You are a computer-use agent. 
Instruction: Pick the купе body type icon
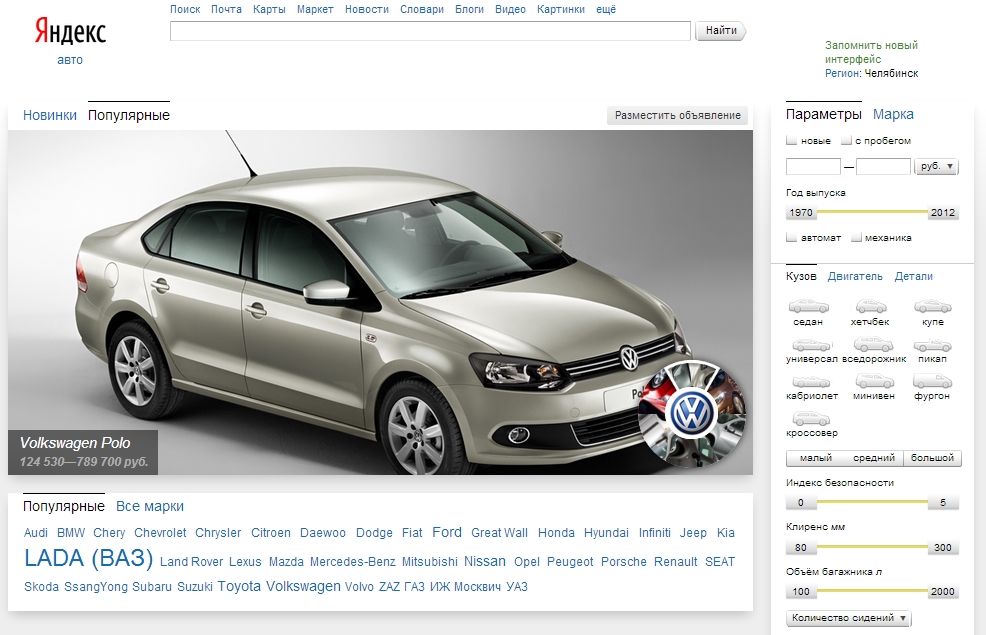tap(932, 307)
